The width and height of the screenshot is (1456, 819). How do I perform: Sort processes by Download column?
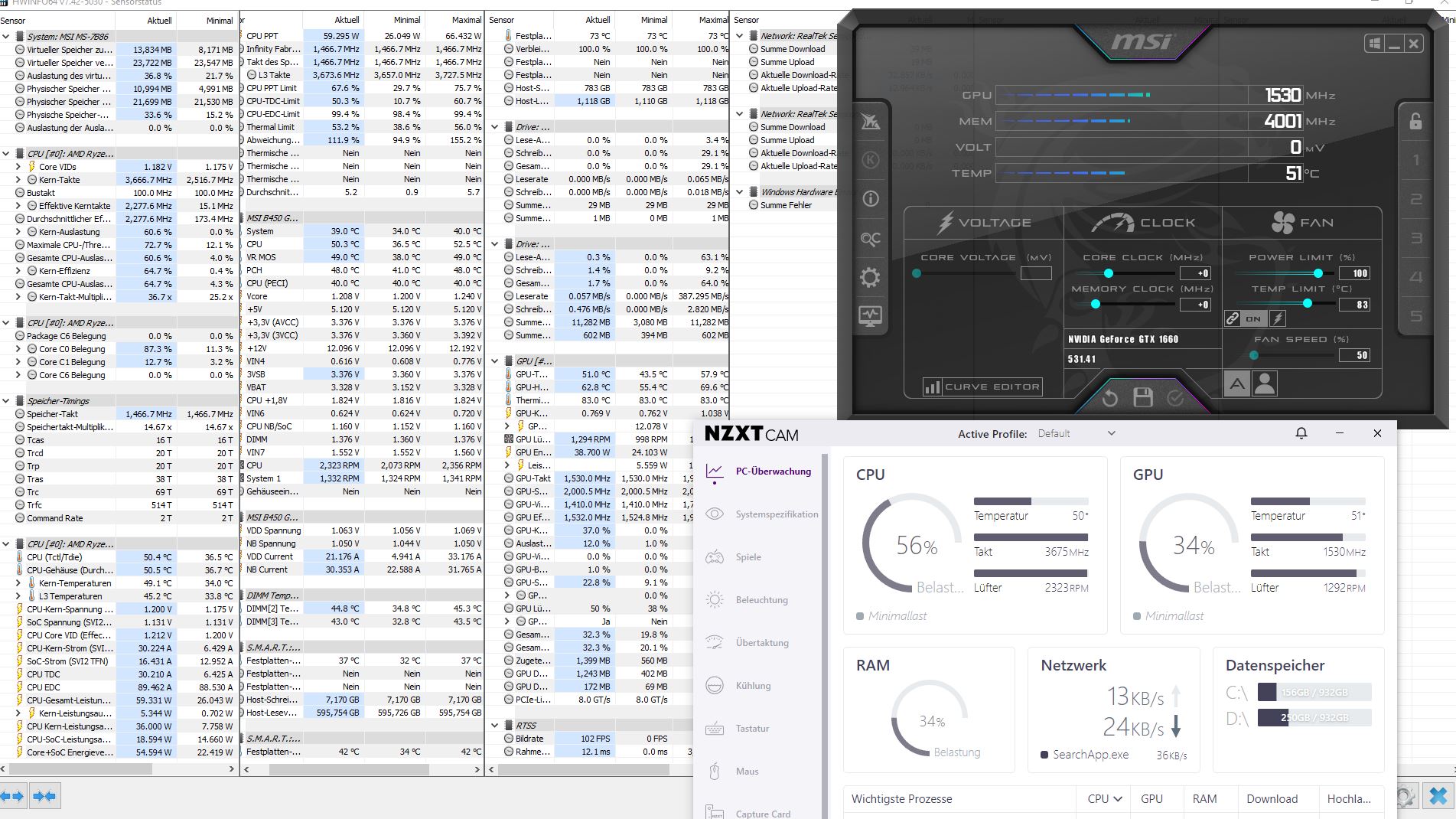(1272, 798)
